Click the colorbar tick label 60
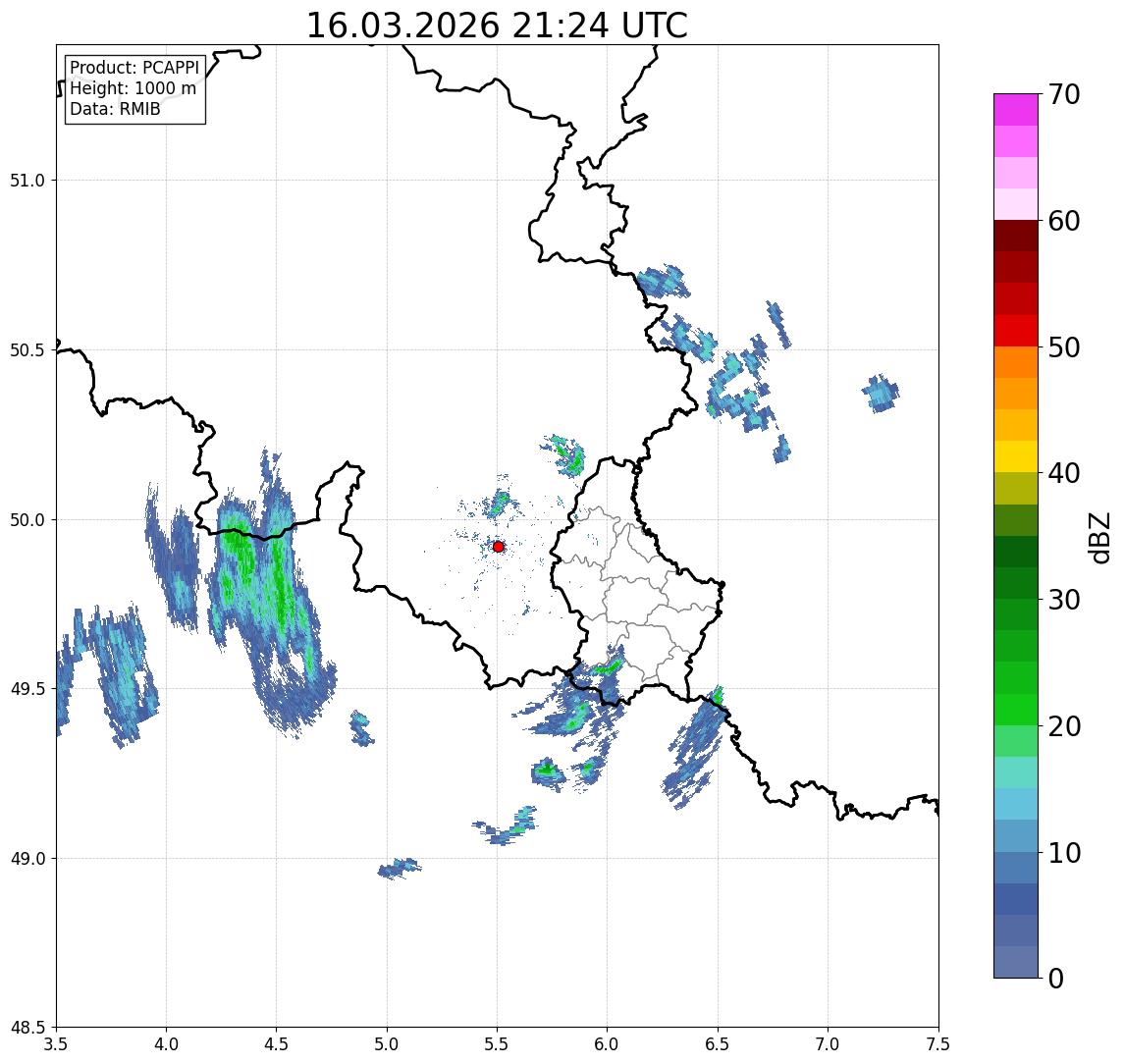 pyautogui.click(x=1064, y=221)
